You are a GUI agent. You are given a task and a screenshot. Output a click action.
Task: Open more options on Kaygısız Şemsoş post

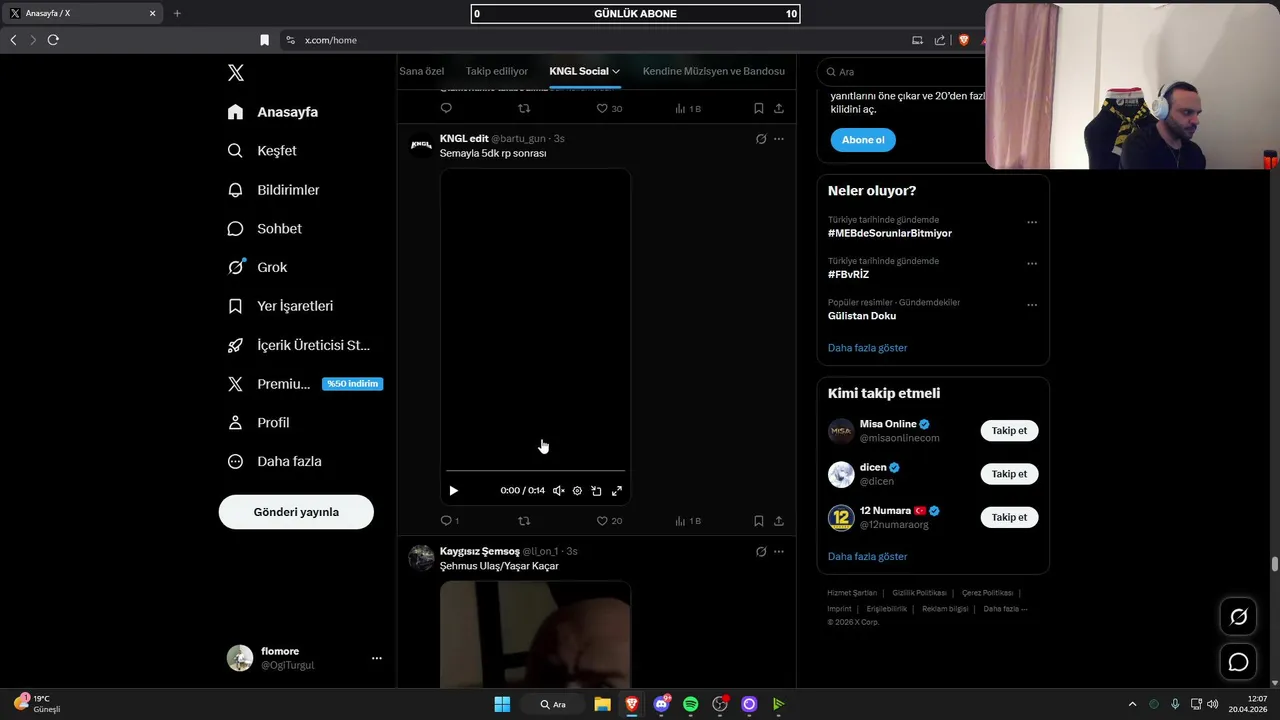(779, 552)
